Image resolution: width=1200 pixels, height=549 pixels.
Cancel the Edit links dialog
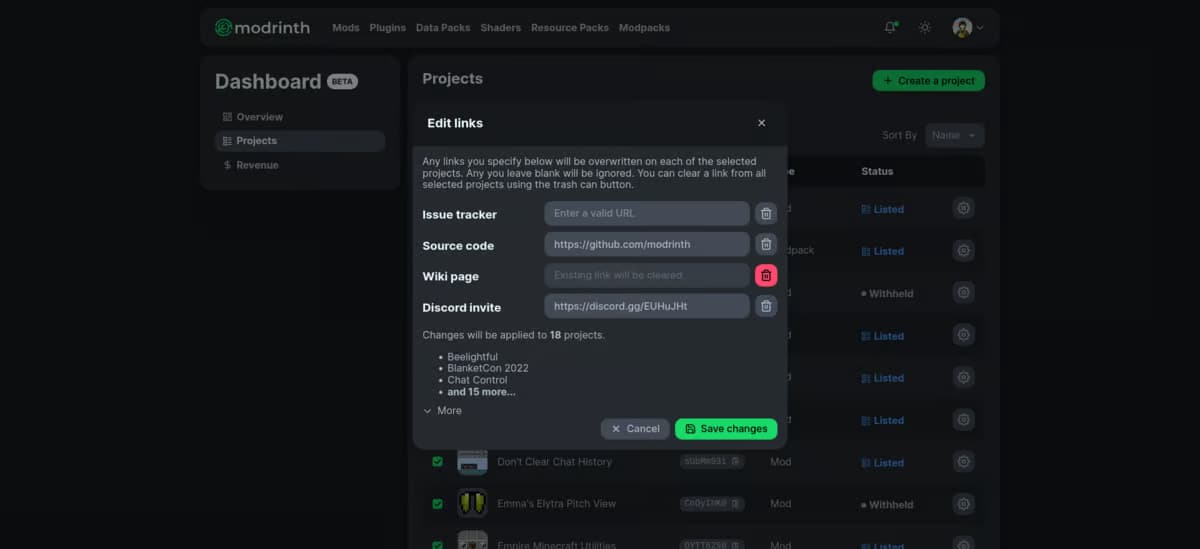[635, 428]
